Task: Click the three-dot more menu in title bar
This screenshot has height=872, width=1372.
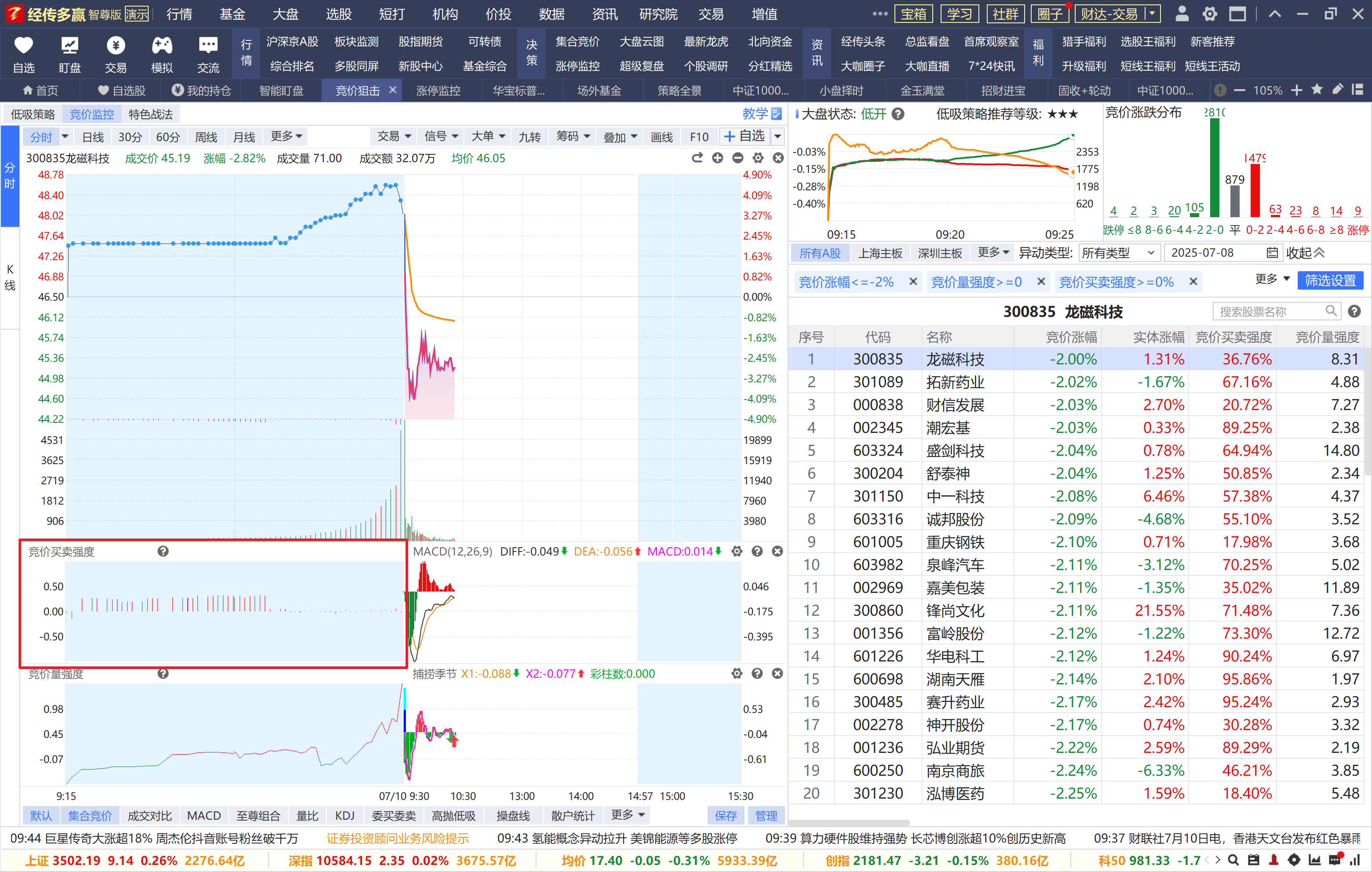Action: pyautogui.click(x=880, y=14)
